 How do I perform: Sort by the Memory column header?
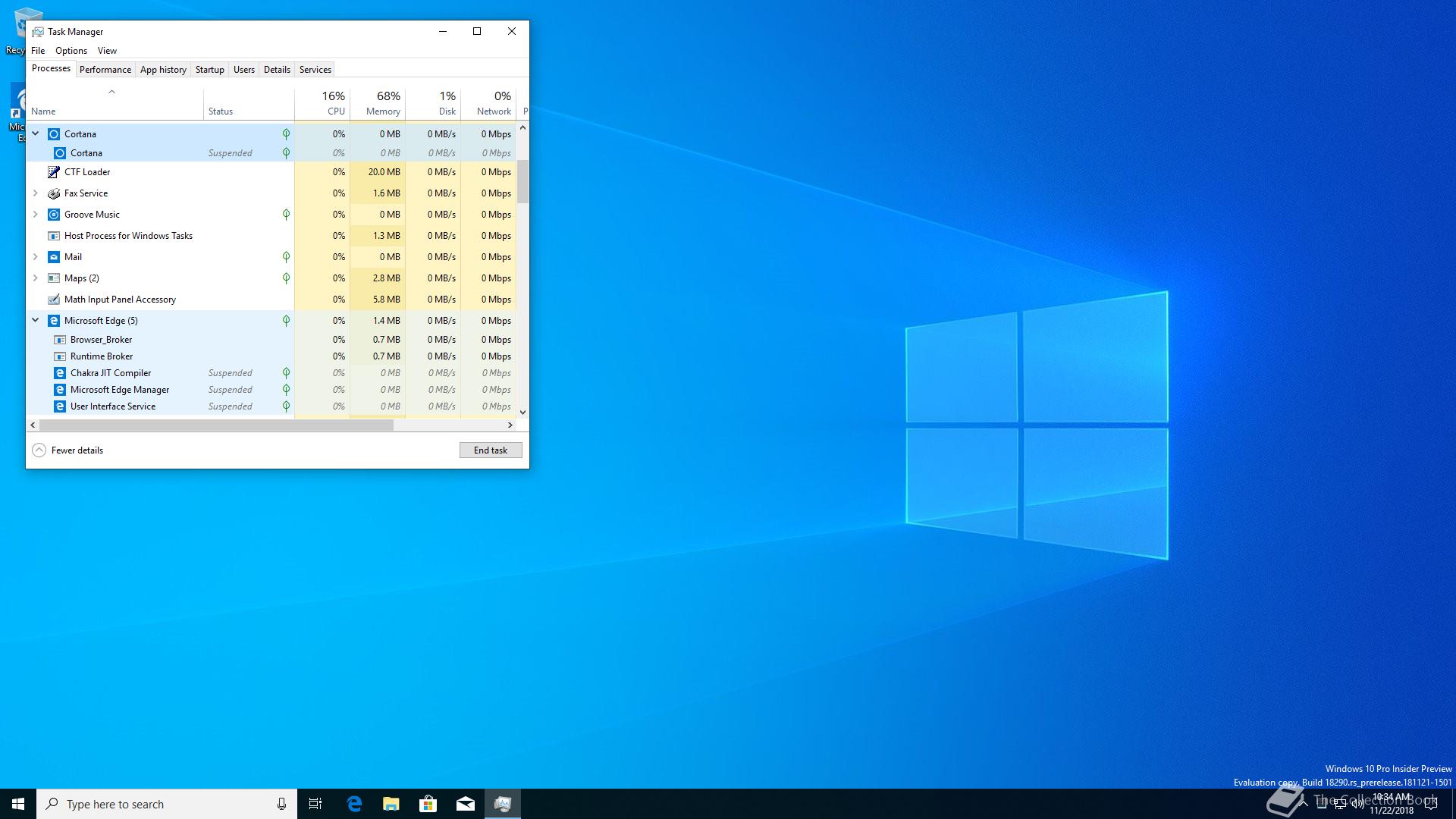point(378,104)
